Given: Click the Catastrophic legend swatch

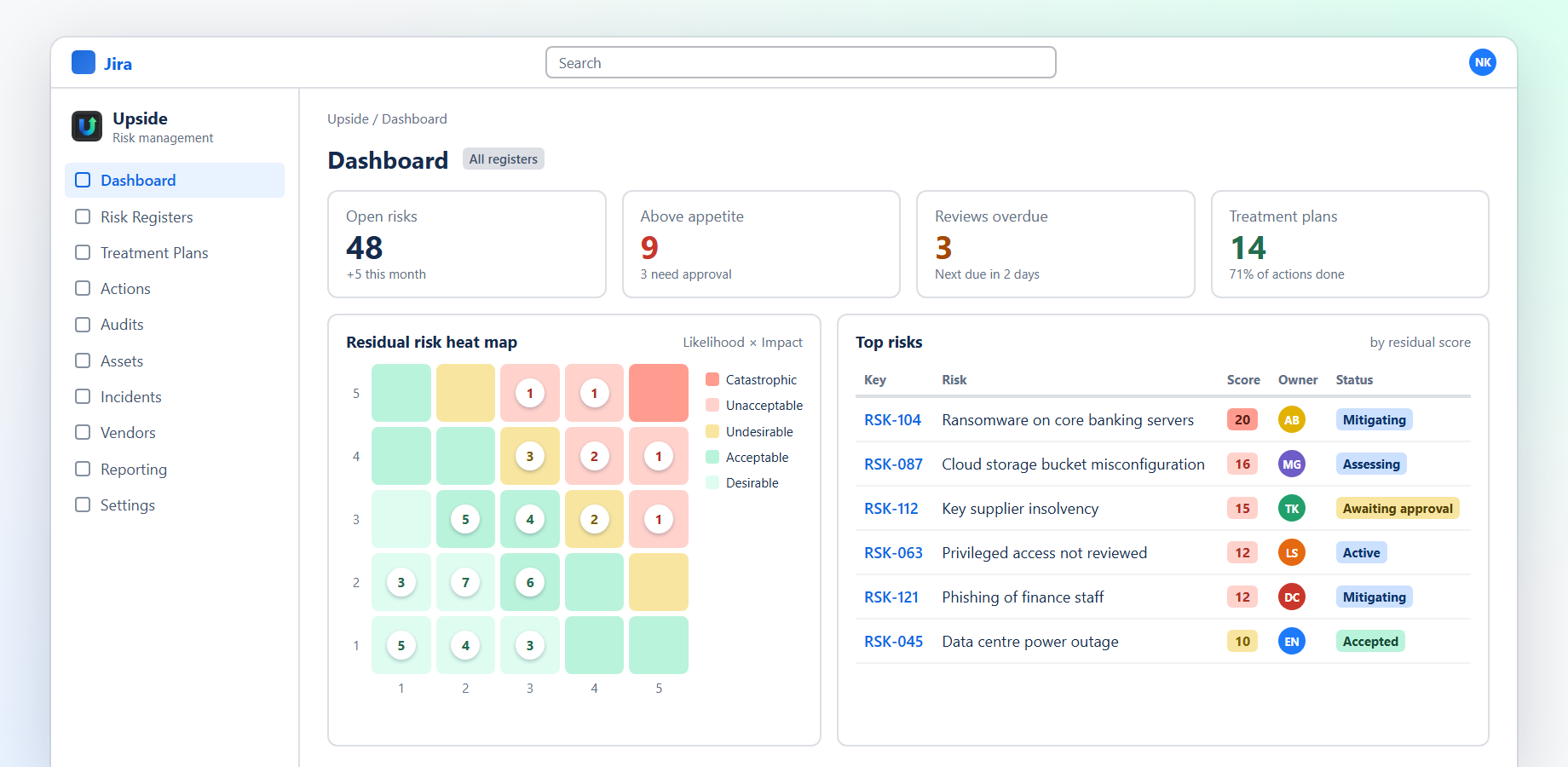Looking at the screenshot, I should (x=712, y=379).
